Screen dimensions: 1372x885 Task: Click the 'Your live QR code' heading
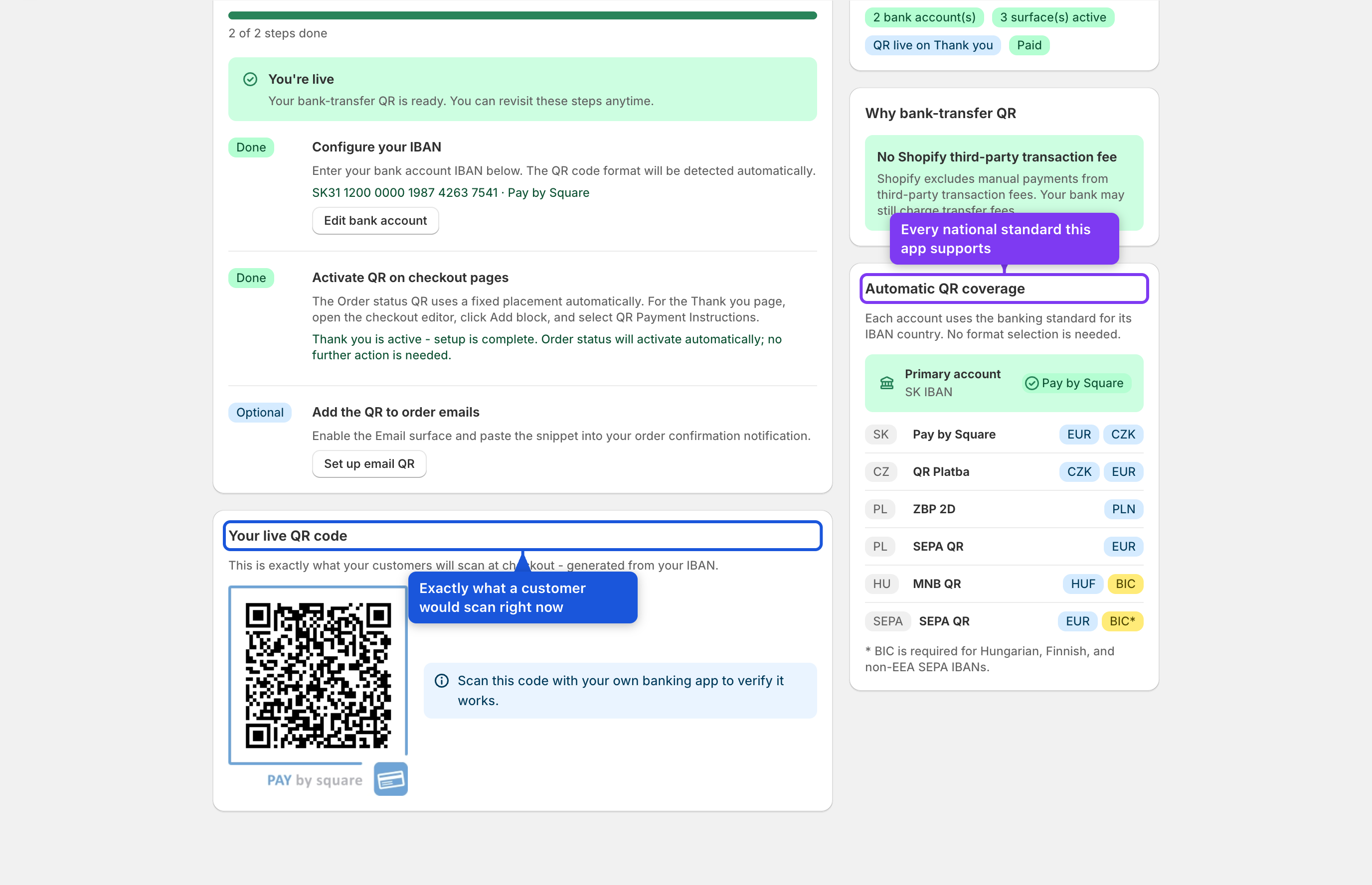click(288, 536)
